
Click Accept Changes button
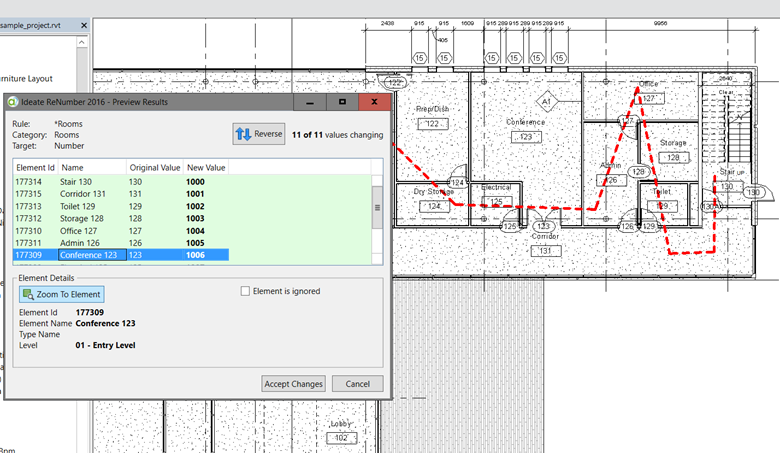point(293,384)
